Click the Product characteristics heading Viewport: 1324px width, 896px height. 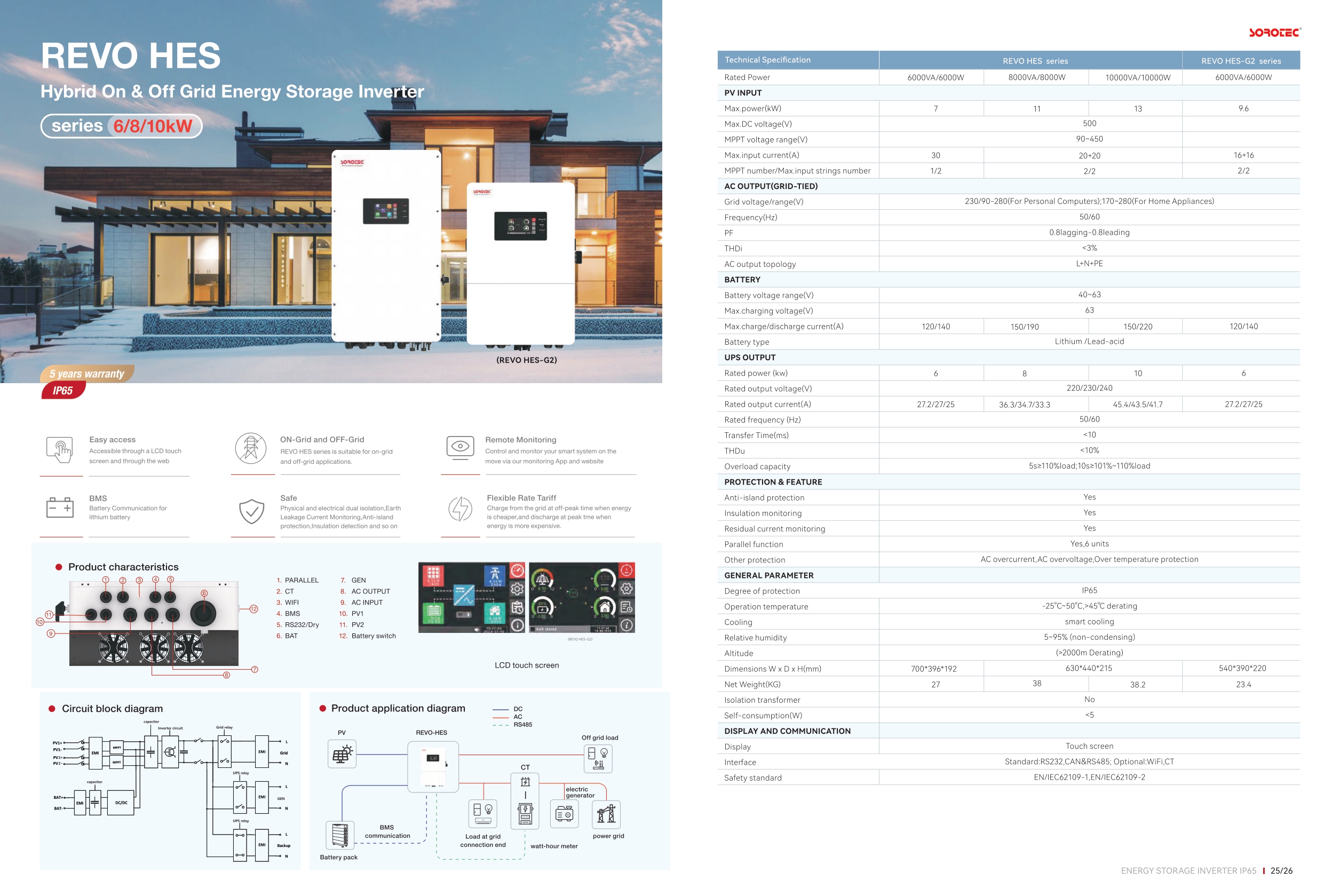(123, 567)
